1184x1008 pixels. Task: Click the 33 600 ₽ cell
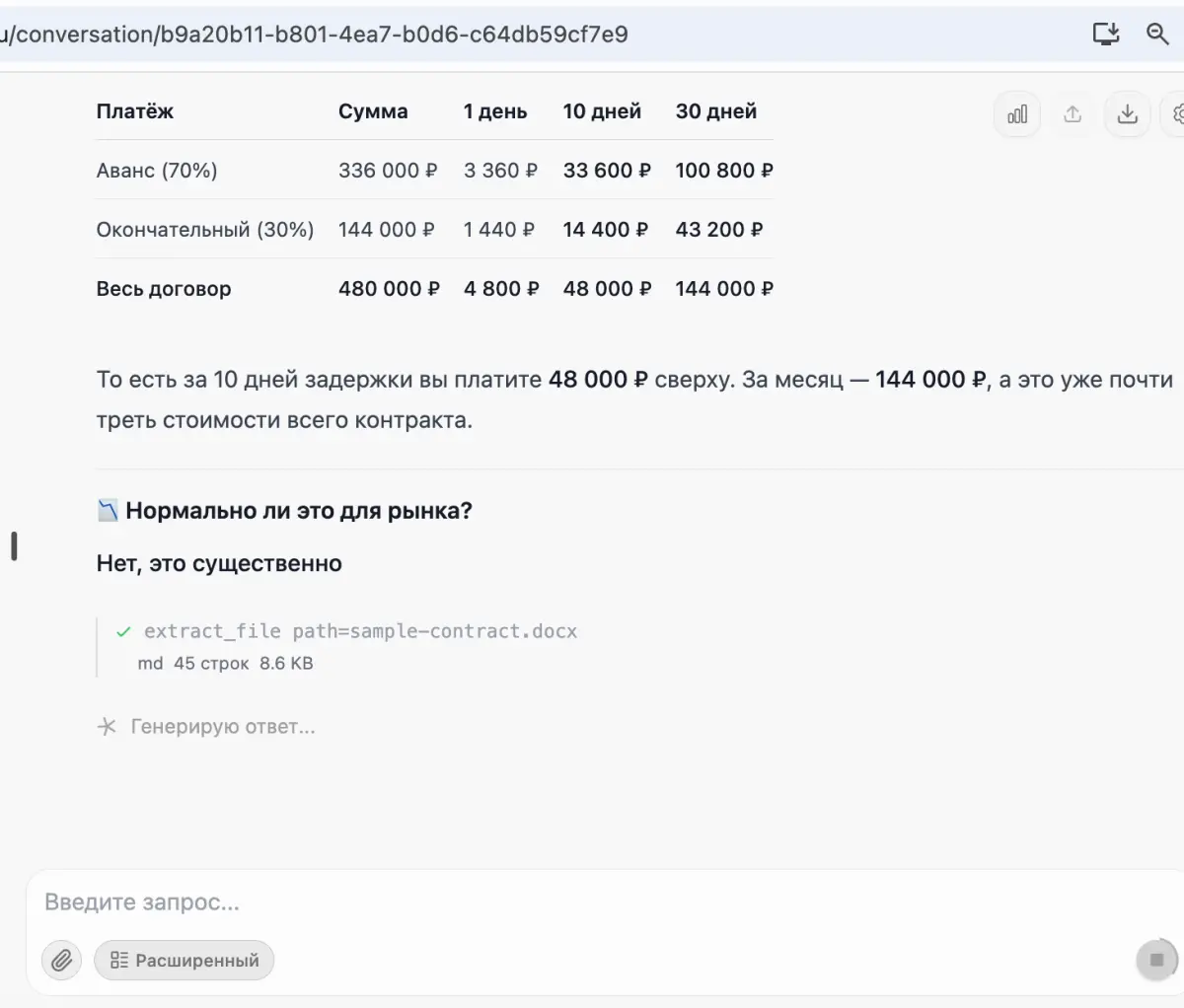click(607, 171)
